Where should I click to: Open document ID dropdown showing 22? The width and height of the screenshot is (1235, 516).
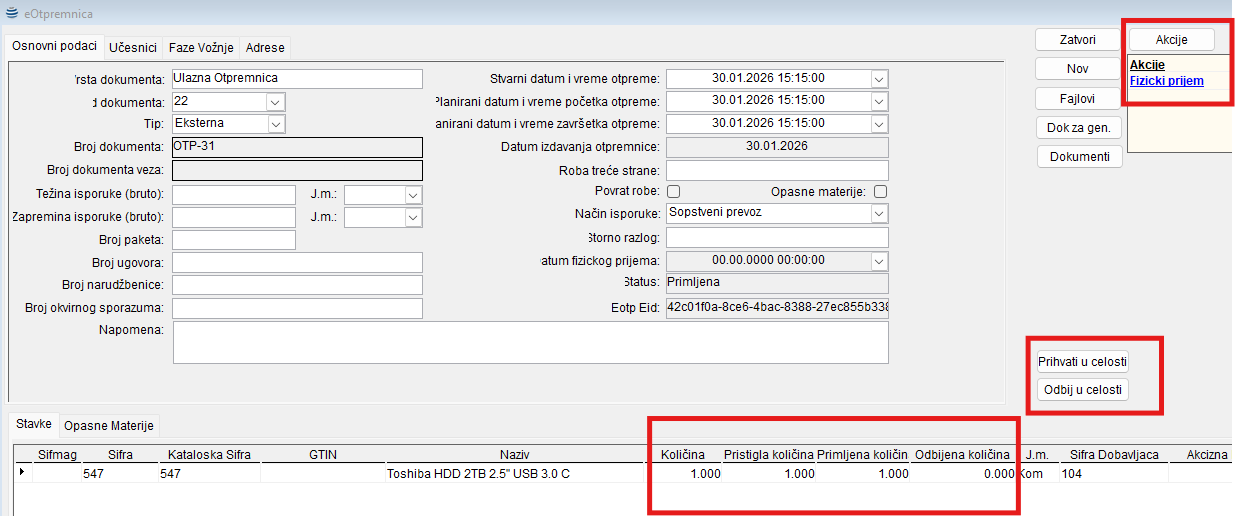[276, 102]
